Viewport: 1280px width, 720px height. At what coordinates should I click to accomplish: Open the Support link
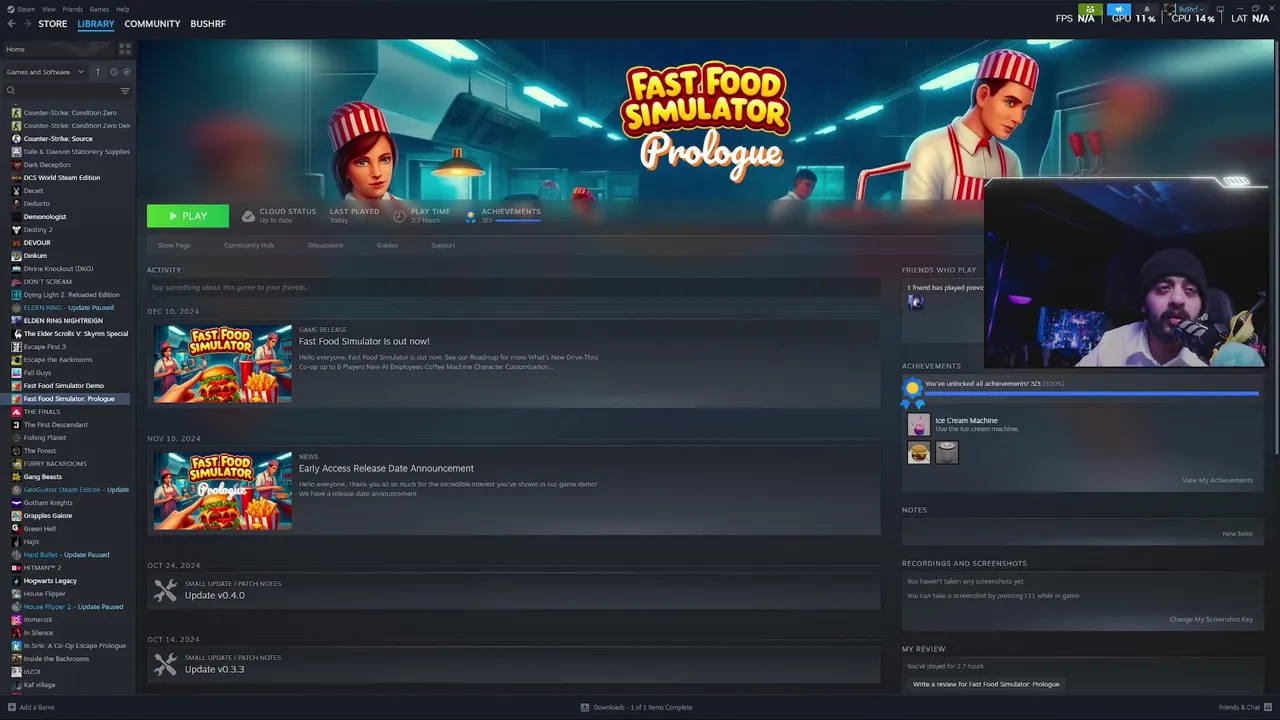point(443,245)
